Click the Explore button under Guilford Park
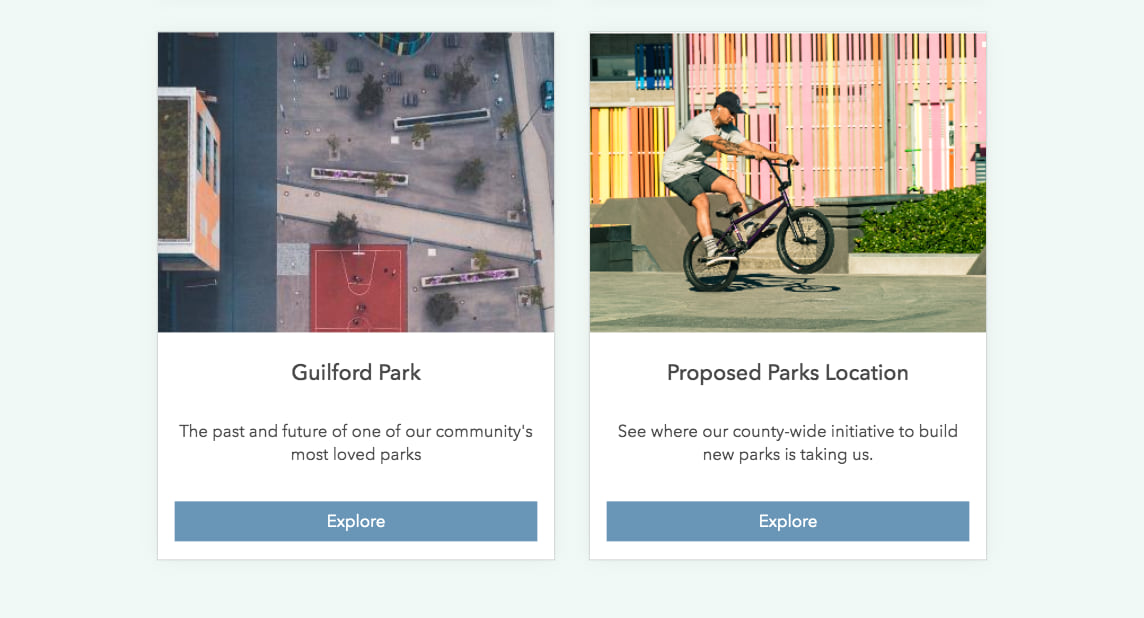The width and height of the screenshot is (1144, 618). point(356,521)
